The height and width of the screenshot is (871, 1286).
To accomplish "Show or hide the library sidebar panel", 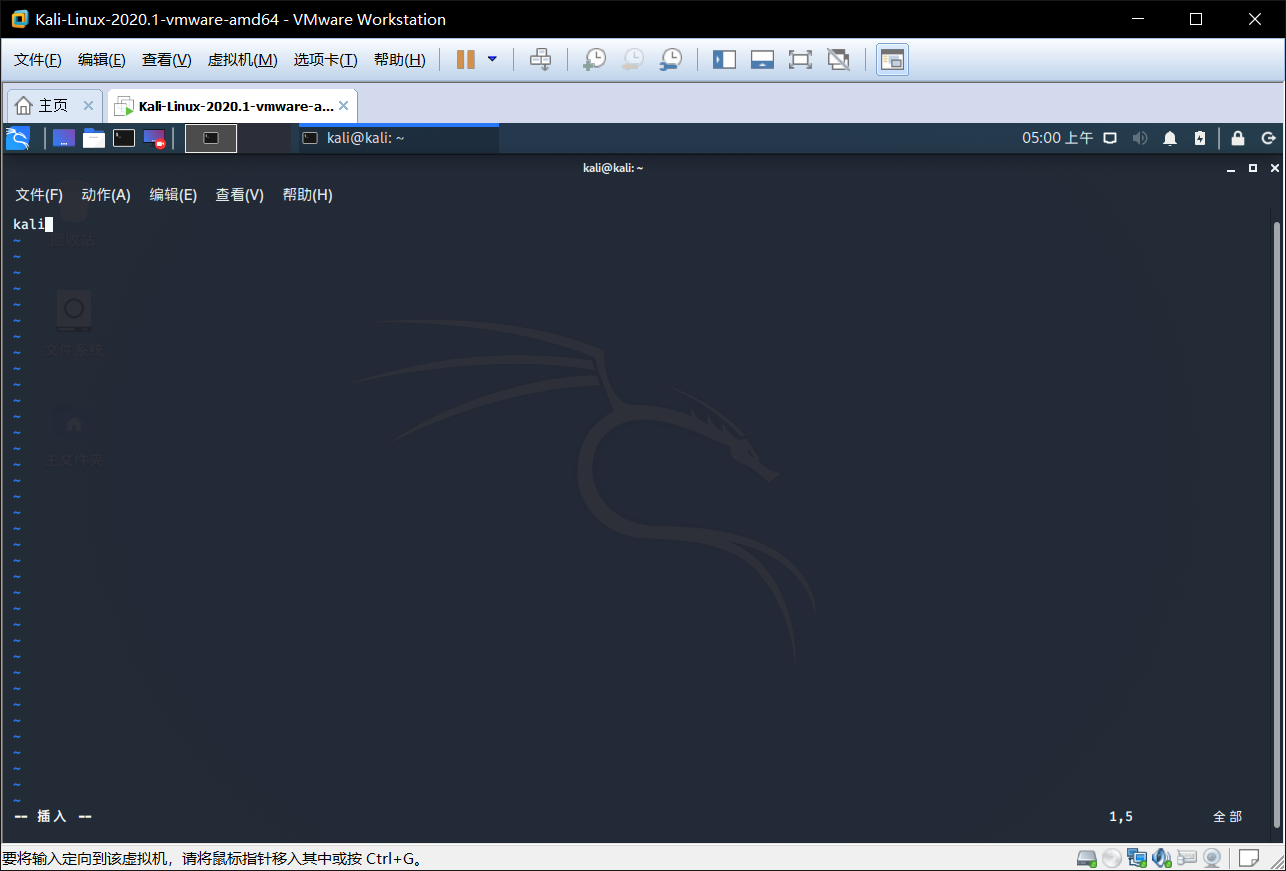I will [x=724, y=60].
